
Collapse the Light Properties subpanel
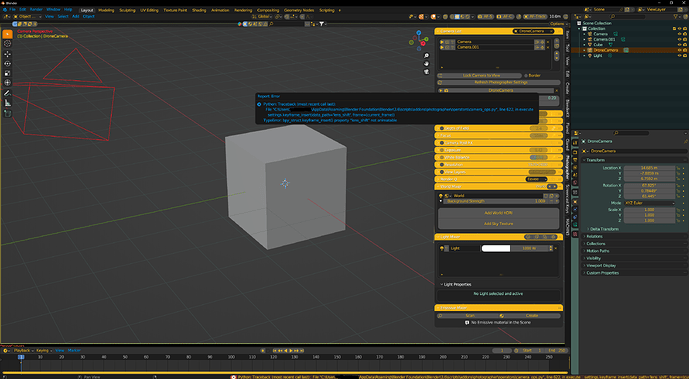point(455,284)
